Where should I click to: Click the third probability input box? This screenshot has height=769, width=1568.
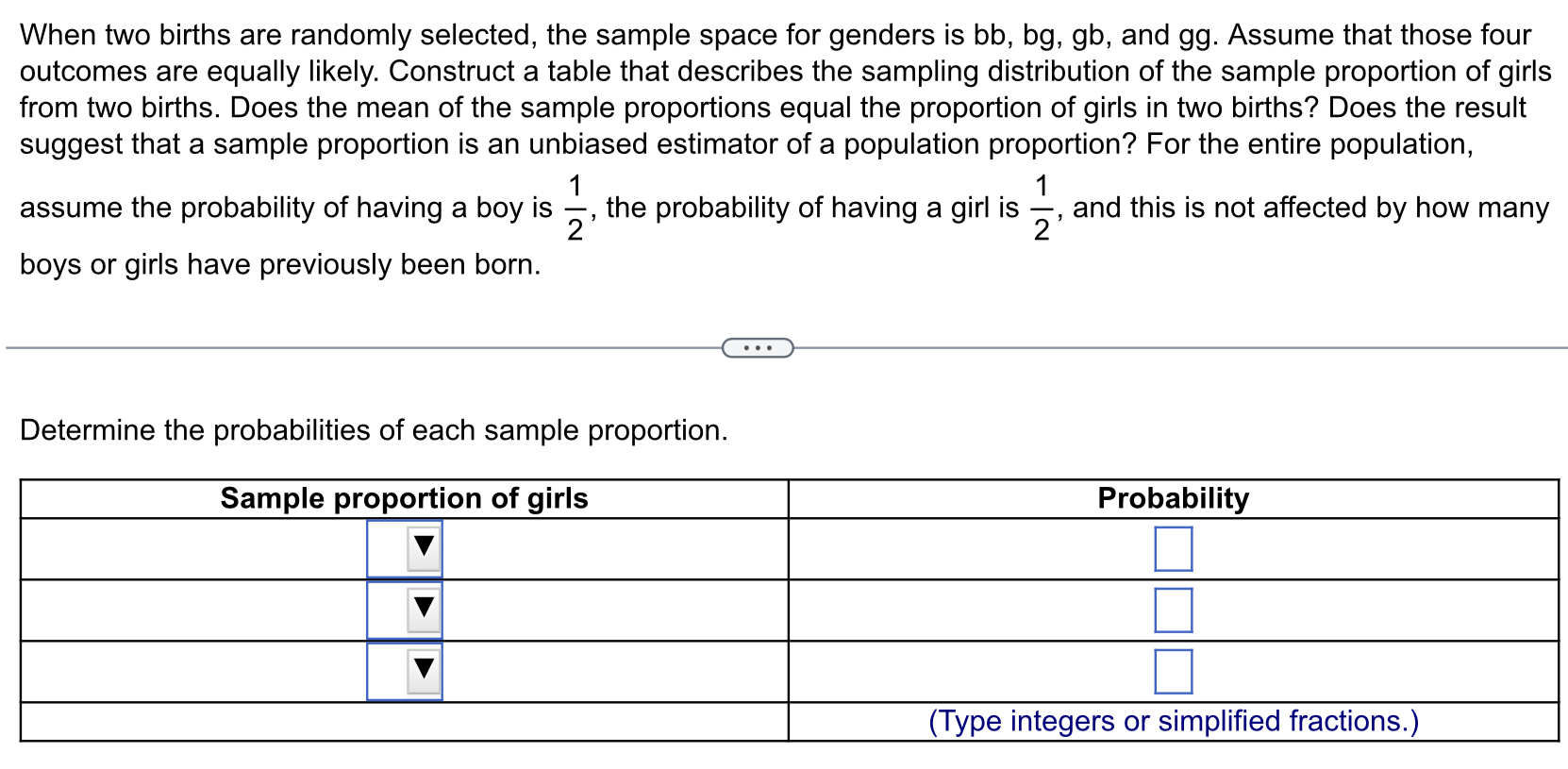(x=1173, y=673)
